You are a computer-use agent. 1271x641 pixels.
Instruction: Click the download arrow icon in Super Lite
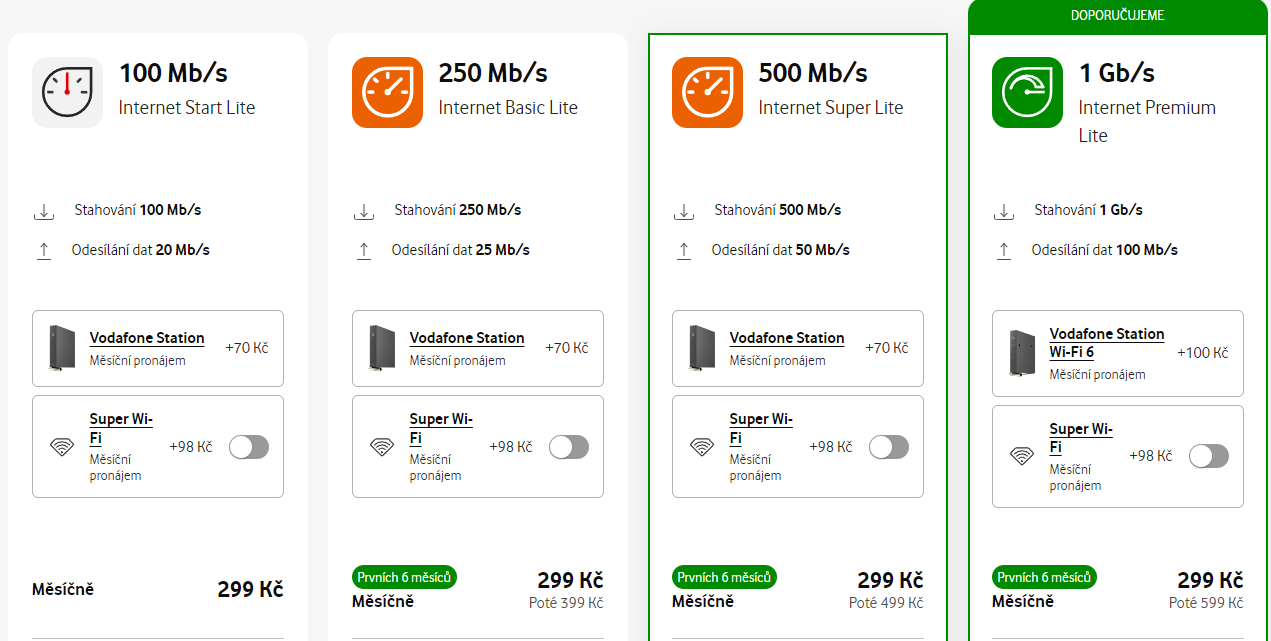(x=684, y=211)
